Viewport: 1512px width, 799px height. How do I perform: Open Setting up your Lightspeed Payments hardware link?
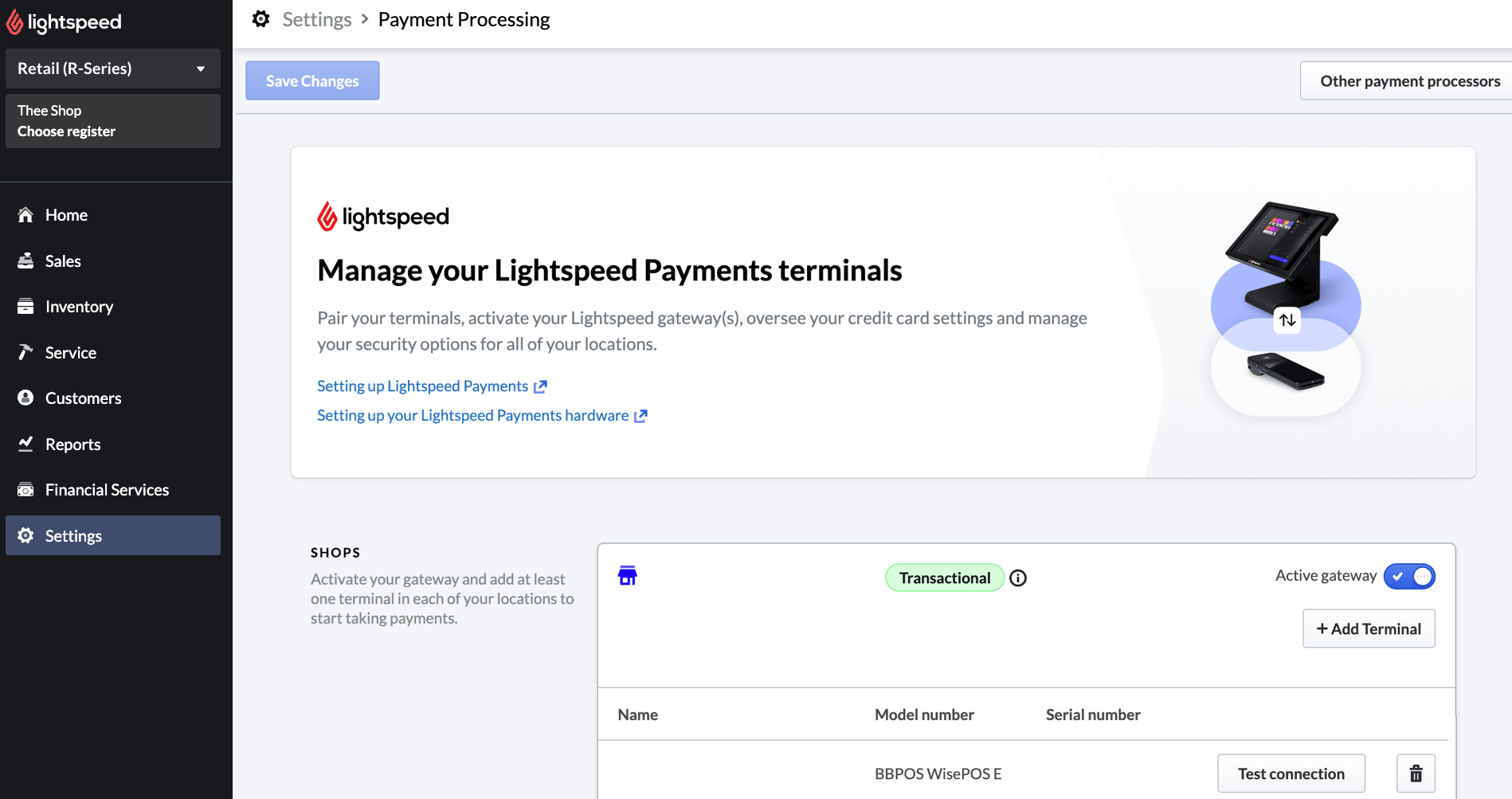click(472, 416)
